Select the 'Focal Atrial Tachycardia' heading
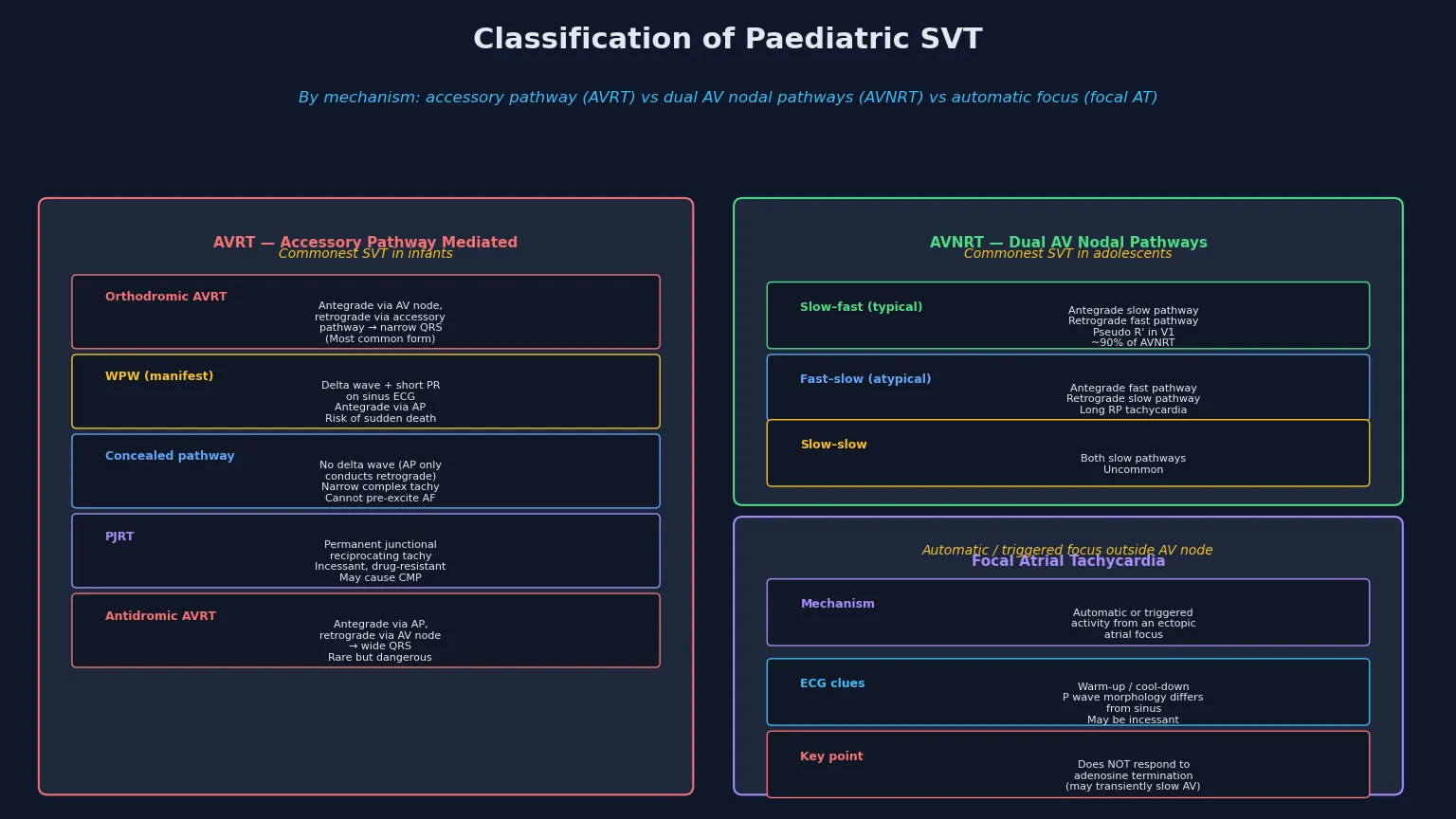 1068,561
